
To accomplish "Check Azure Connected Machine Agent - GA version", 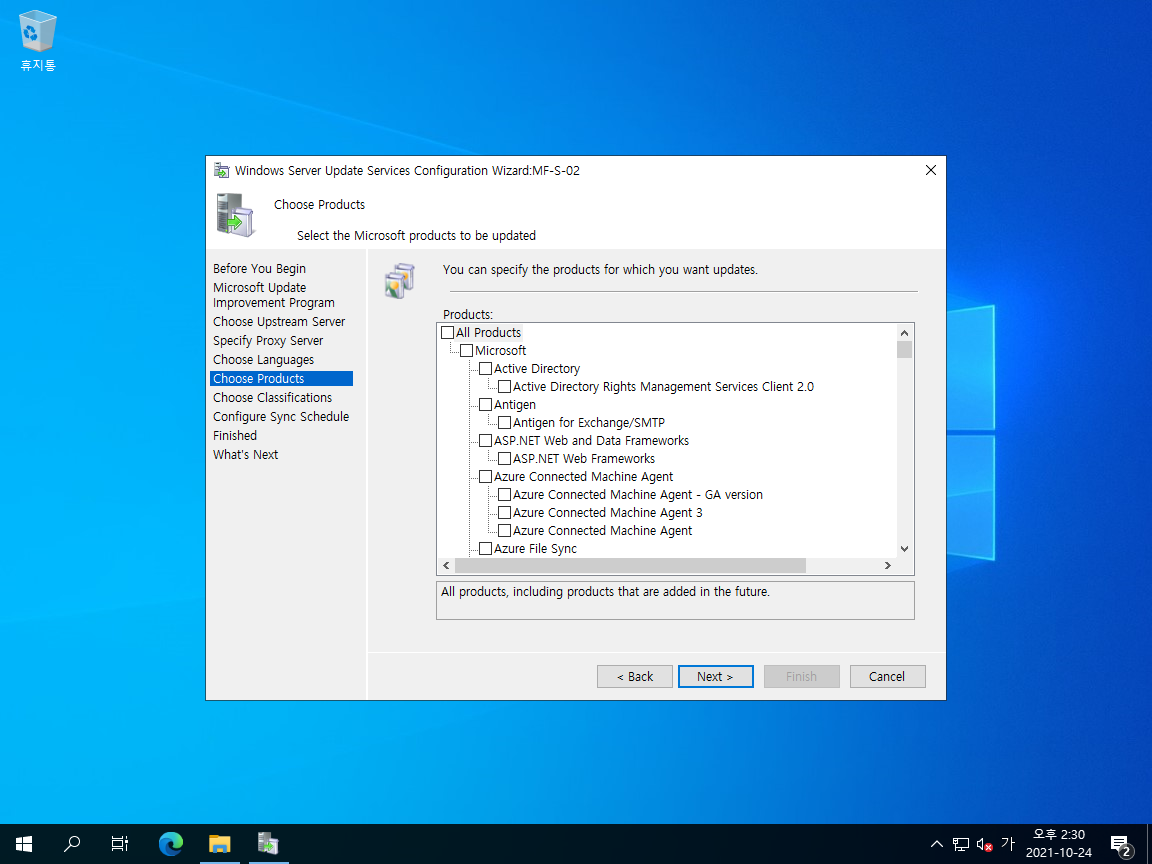I will 505,494.
